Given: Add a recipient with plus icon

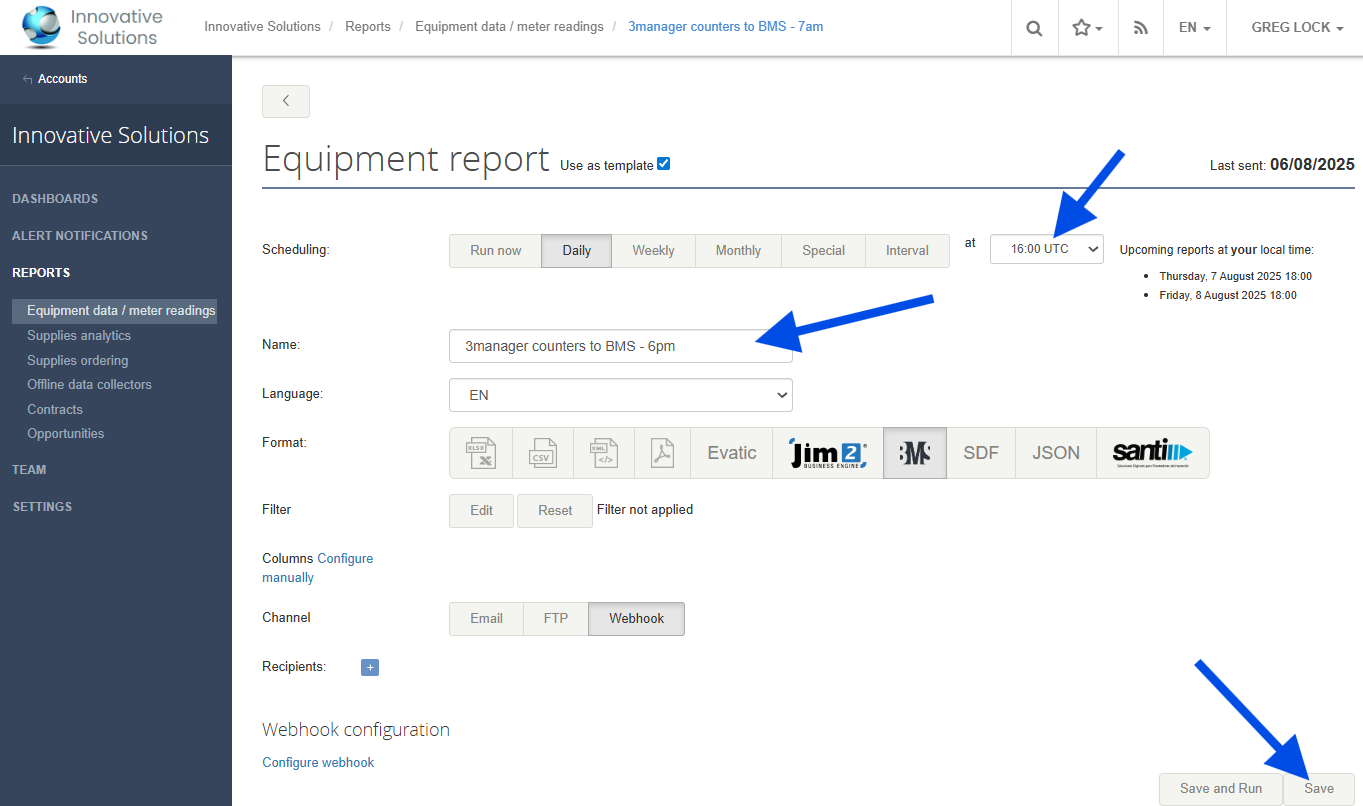Looking at the screenshot, I should pos(370,667).
